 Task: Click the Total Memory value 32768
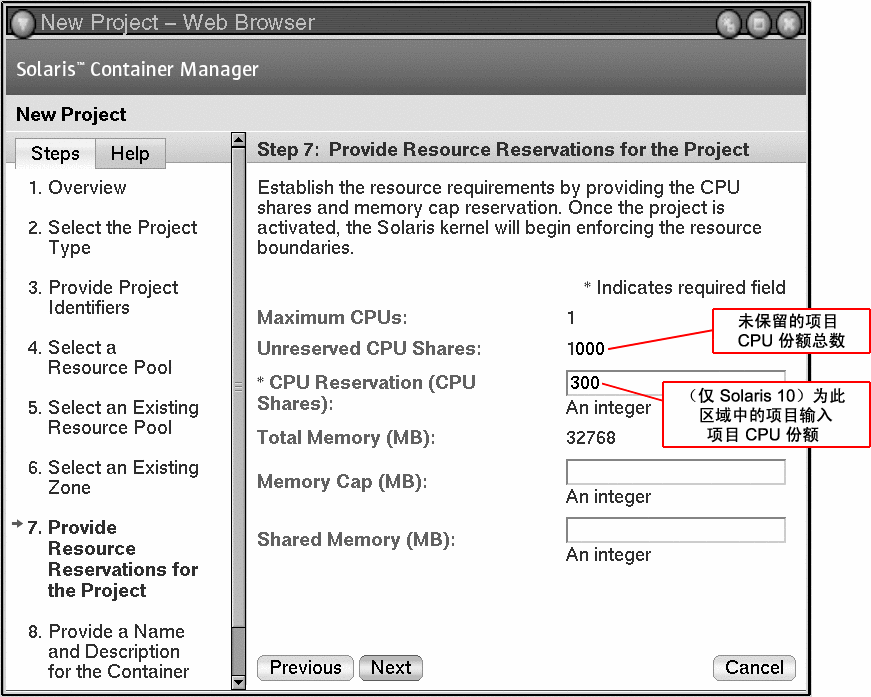tap(590, 438)
